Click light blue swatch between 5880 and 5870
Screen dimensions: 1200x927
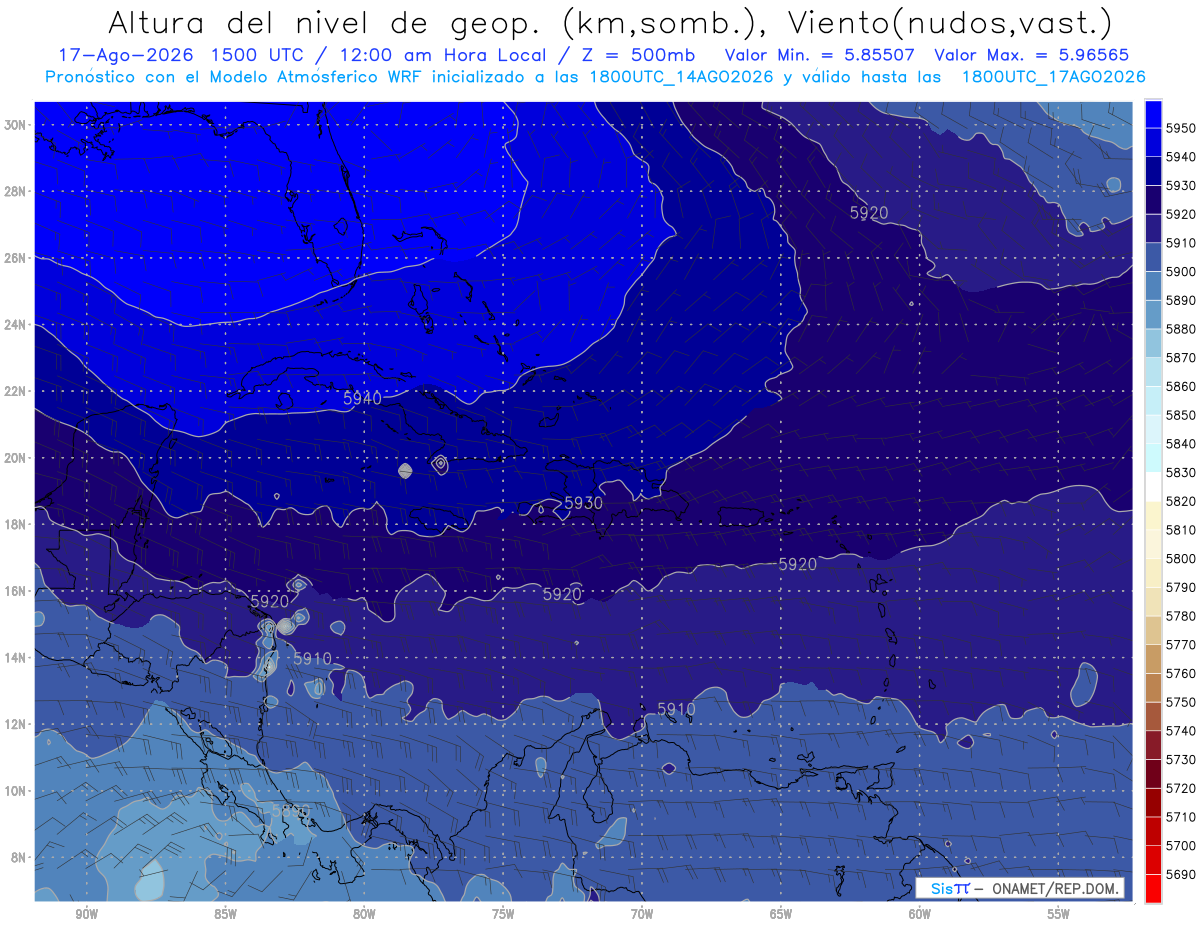[x=1153, y=343]
